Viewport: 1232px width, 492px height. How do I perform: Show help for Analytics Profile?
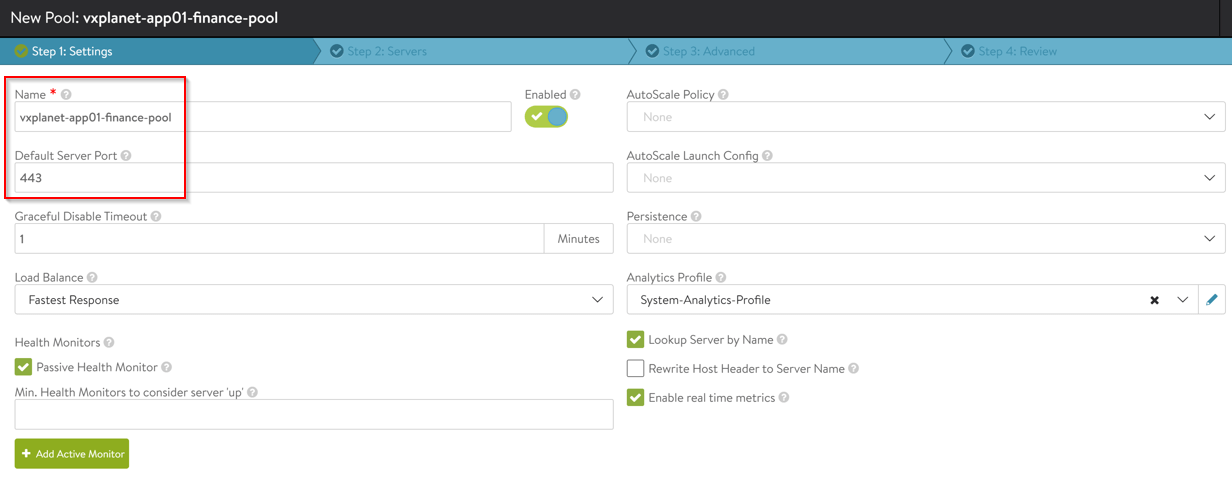pos(721,278)
